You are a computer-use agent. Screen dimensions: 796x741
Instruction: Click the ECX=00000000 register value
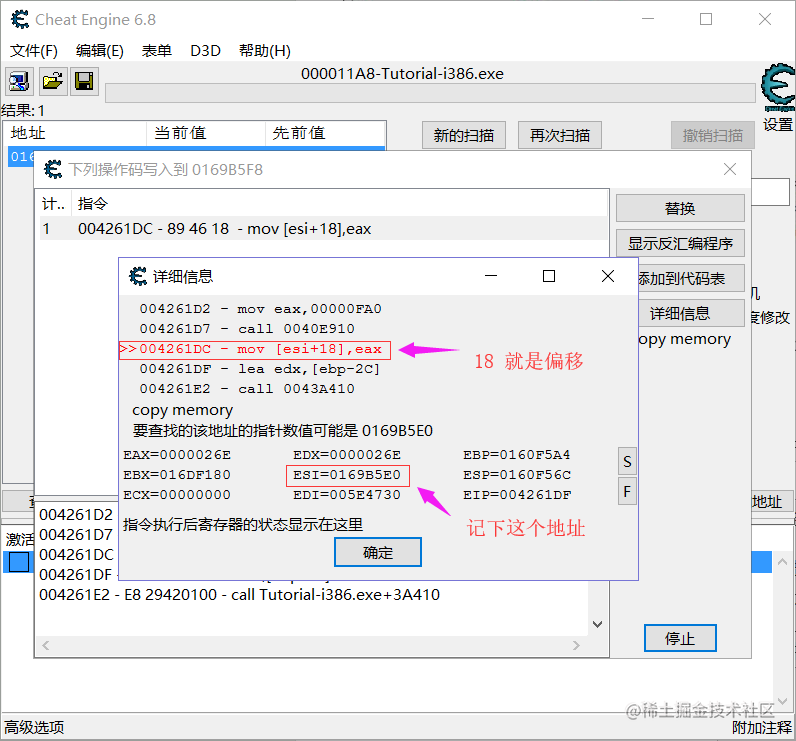(x=177, y=495)
